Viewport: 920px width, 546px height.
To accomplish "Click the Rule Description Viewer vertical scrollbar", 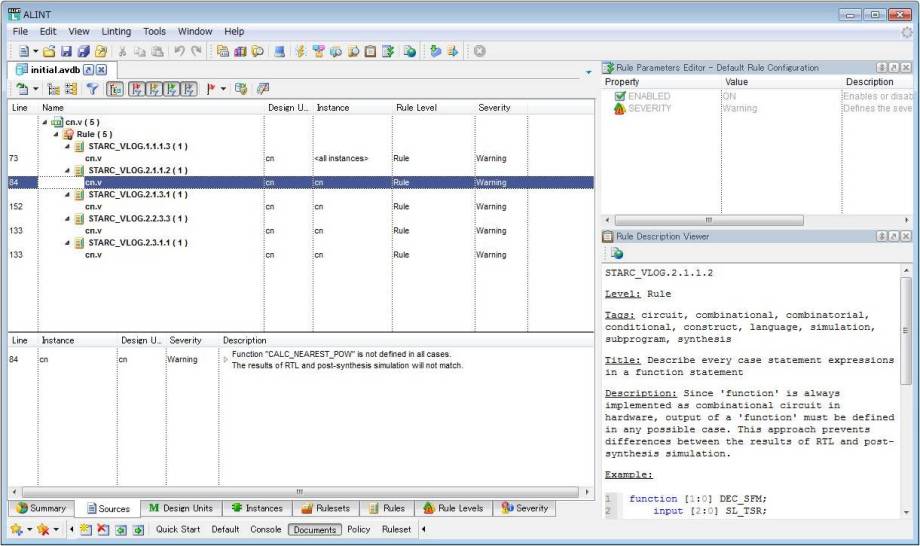I will tap(906, 331).
